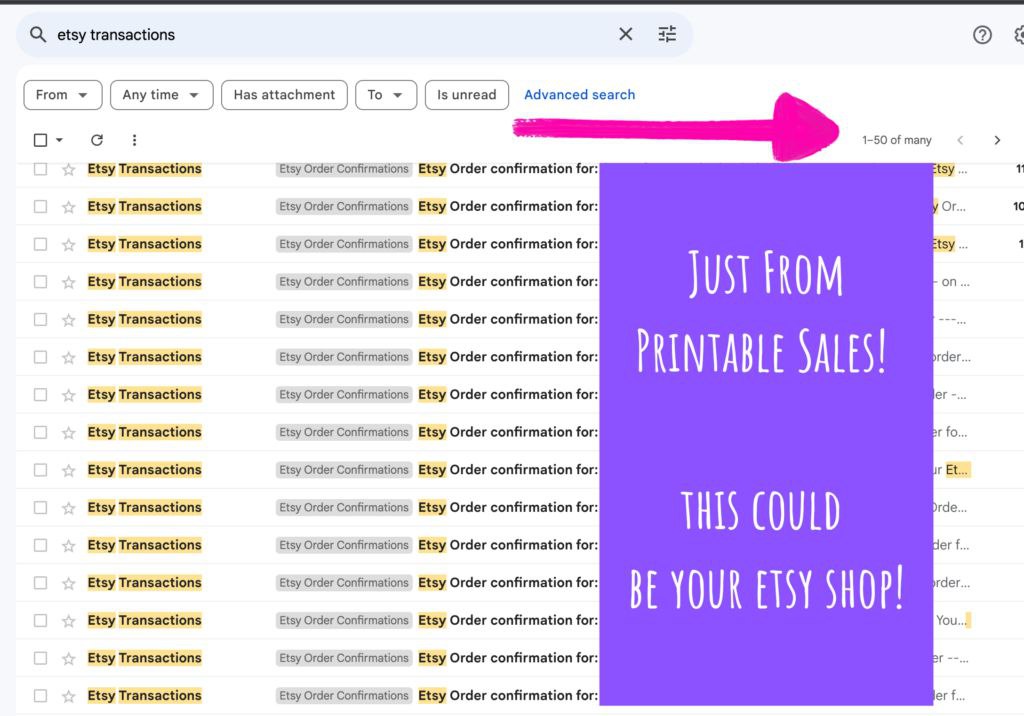Go to the next page of results

click(997, 140)
